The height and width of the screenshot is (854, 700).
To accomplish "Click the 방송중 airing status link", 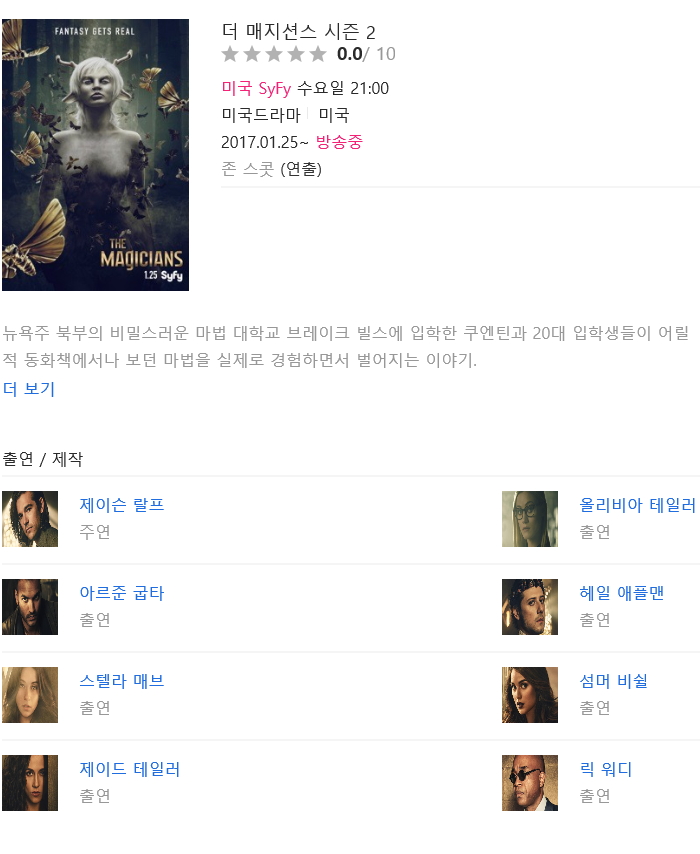I will (x=339, y=142).
